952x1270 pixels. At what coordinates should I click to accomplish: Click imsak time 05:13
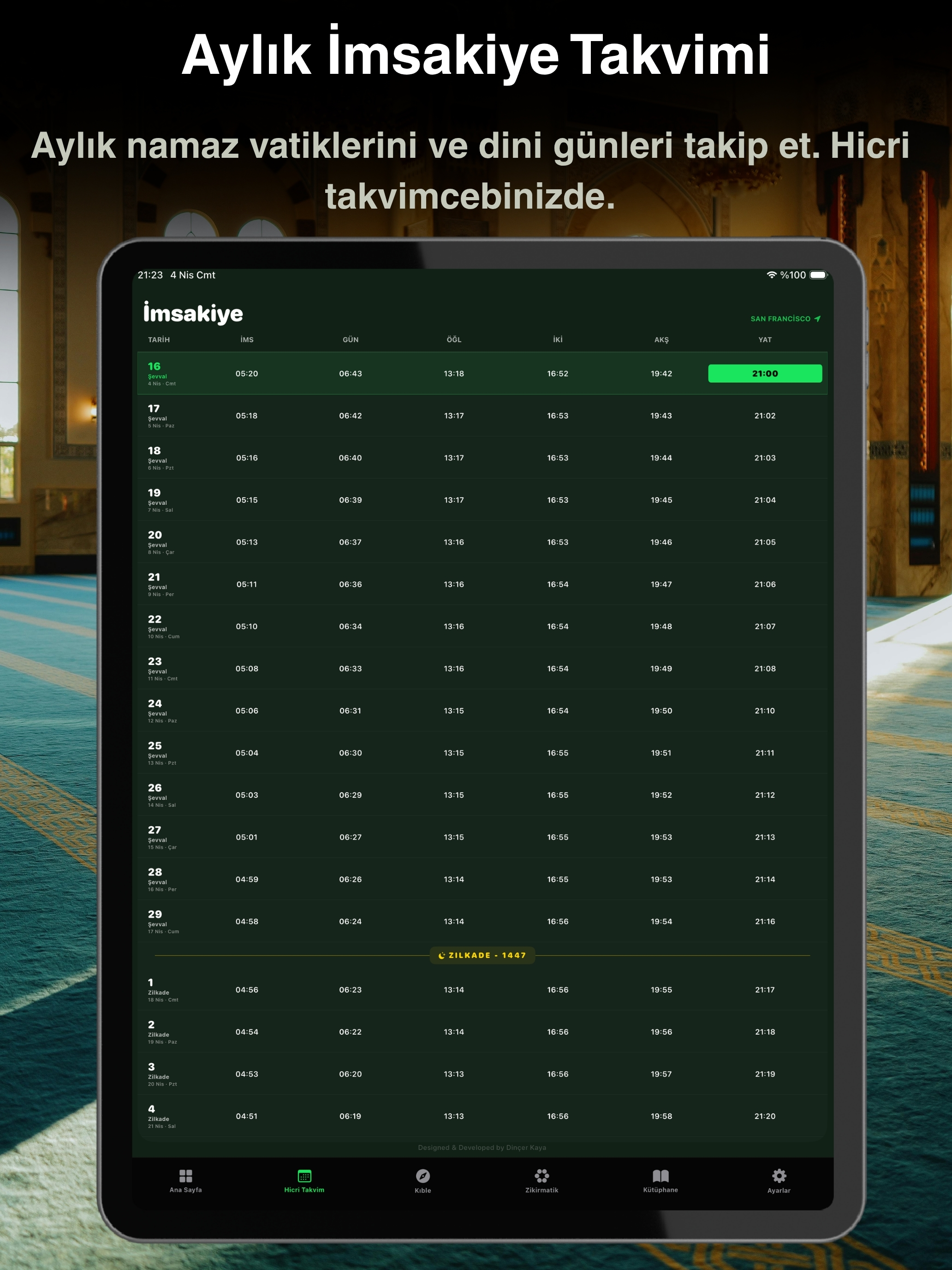[247, 542]
